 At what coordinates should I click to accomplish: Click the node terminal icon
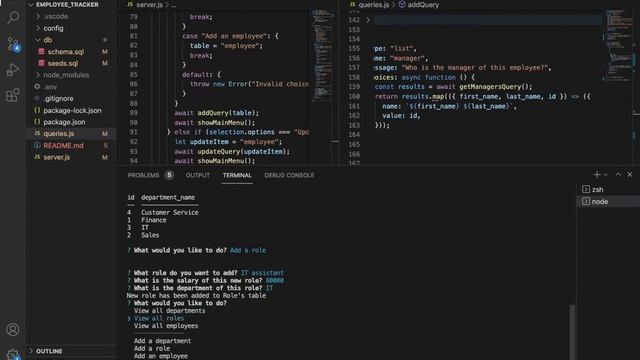(586, 201)
